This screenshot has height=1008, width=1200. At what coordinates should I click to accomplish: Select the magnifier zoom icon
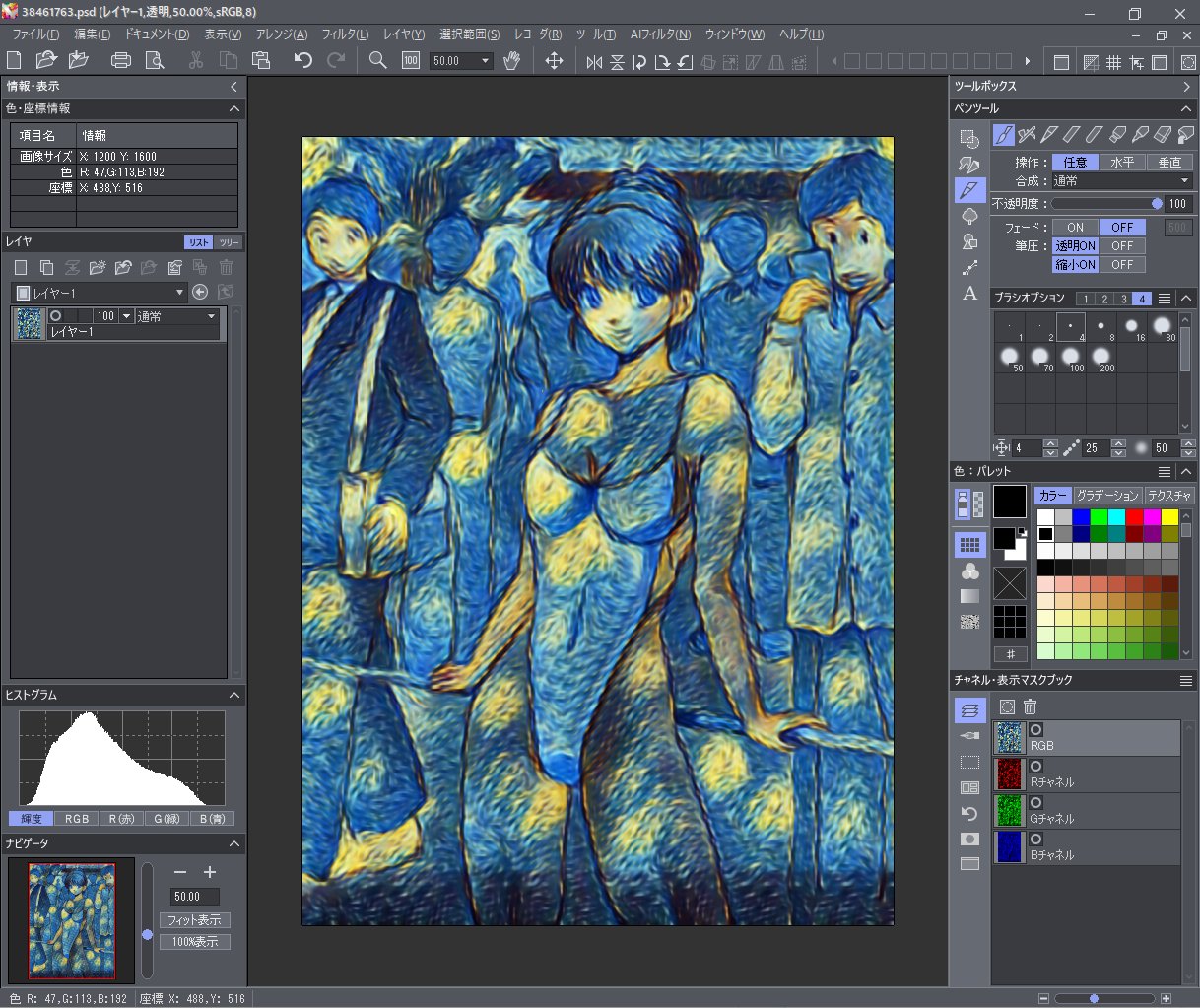377,61
